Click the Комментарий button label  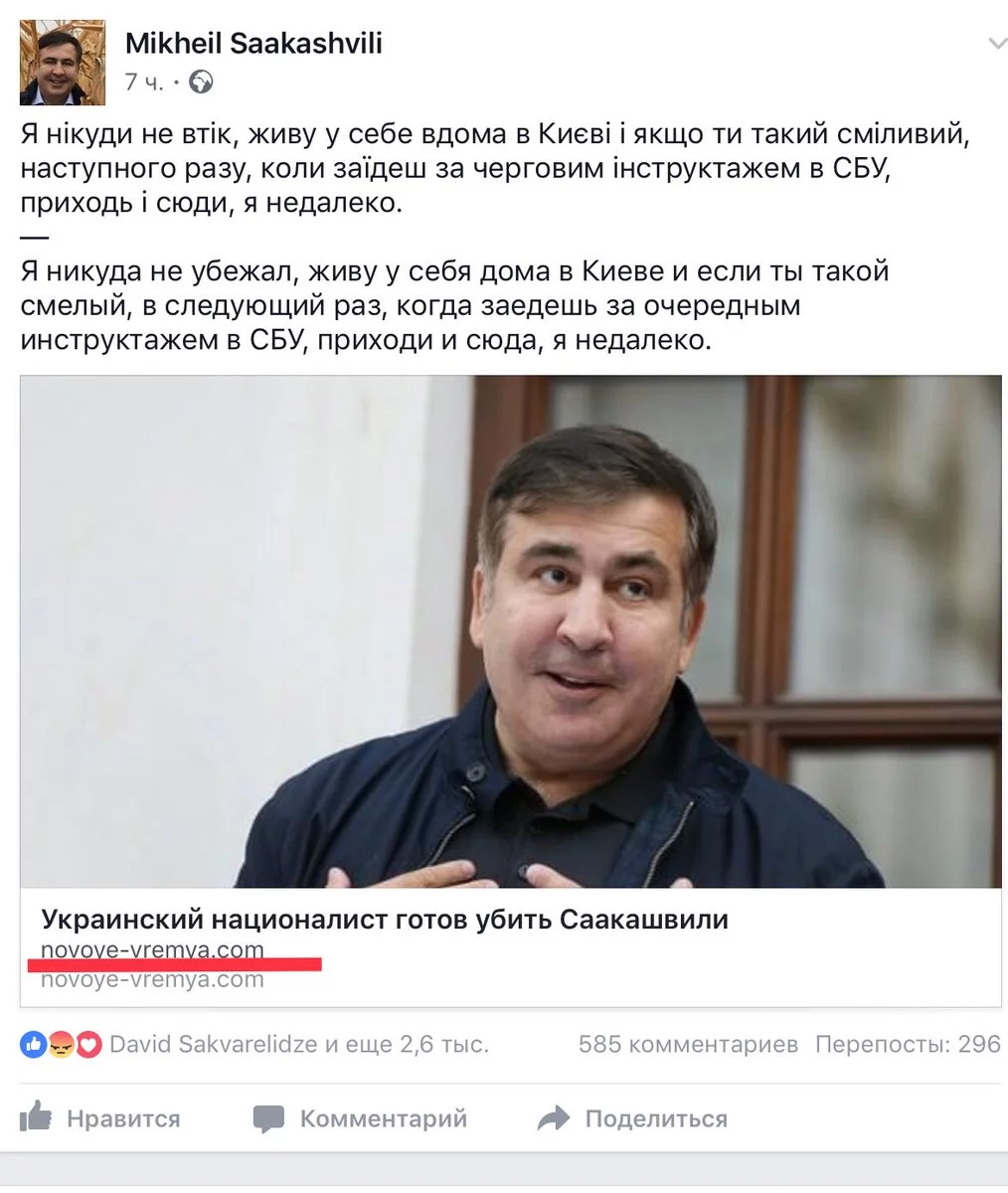384,1118
